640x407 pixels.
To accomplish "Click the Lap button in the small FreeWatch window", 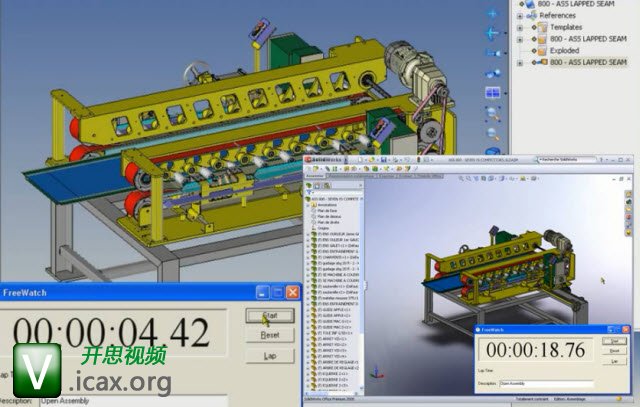I will [614, 361].
